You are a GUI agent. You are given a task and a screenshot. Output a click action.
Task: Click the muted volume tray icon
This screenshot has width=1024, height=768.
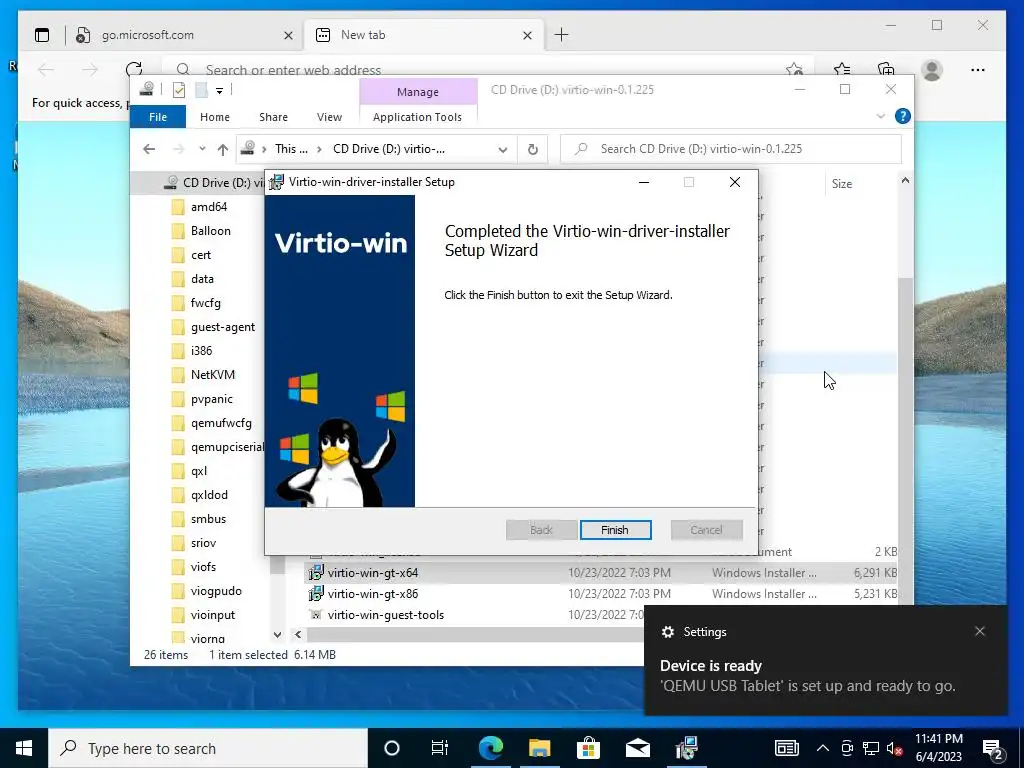tap(895, 748)
